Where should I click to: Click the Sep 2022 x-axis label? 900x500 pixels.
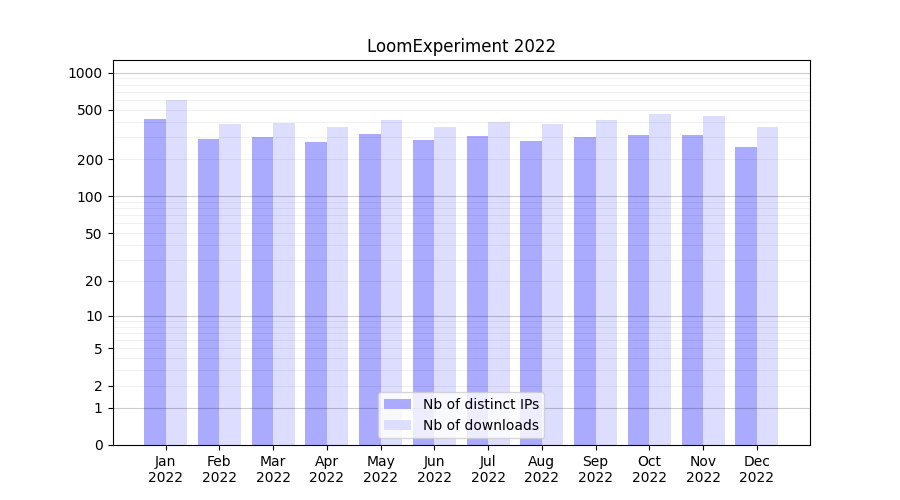pos(595,469)
